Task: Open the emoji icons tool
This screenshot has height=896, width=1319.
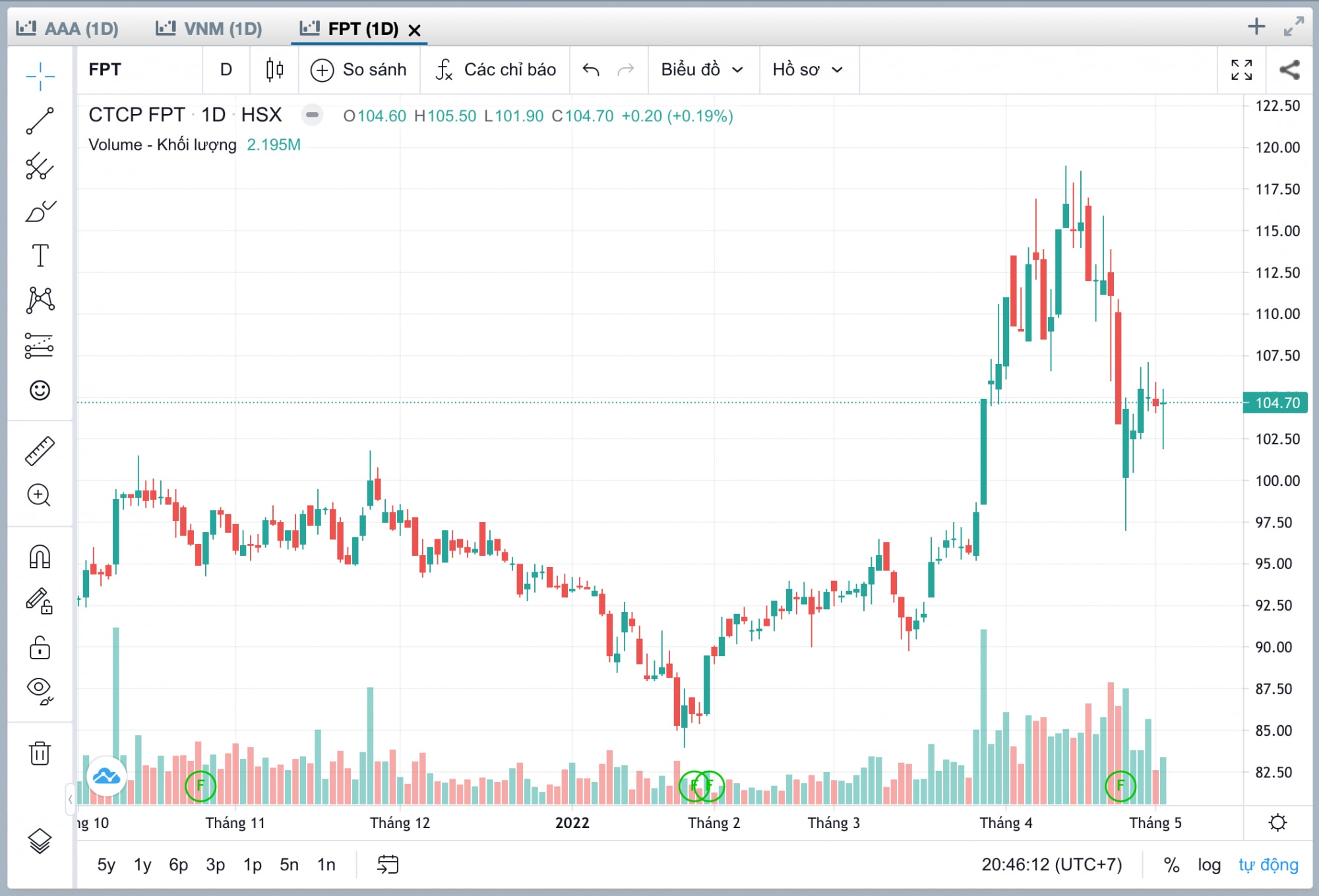Action: click(x=40, y=390)
